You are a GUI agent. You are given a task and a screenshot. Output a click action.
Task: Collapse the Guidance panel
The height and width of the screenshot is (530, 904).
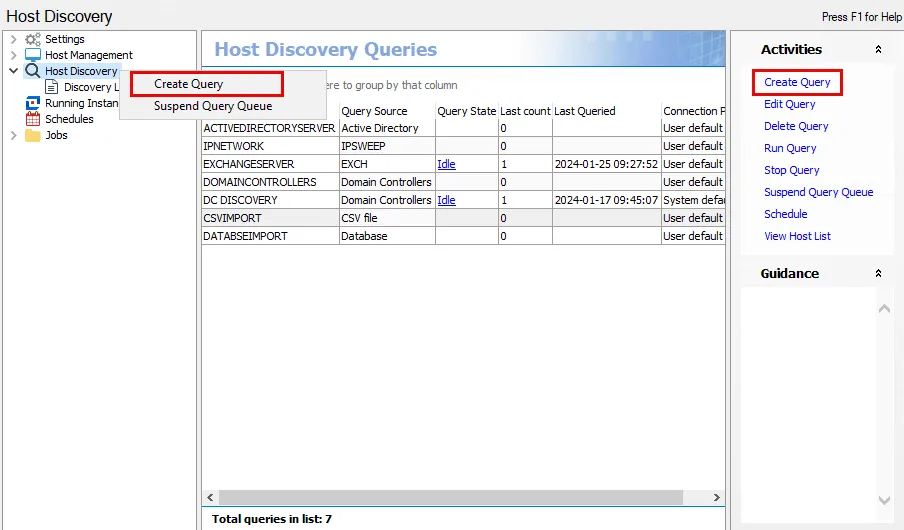click(x=878, y=273)
